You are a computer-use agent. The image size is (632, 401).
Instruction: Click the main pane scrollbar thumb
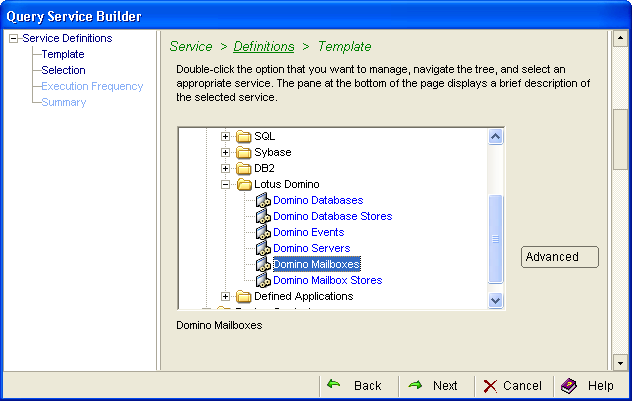click(x=620, y=140)
